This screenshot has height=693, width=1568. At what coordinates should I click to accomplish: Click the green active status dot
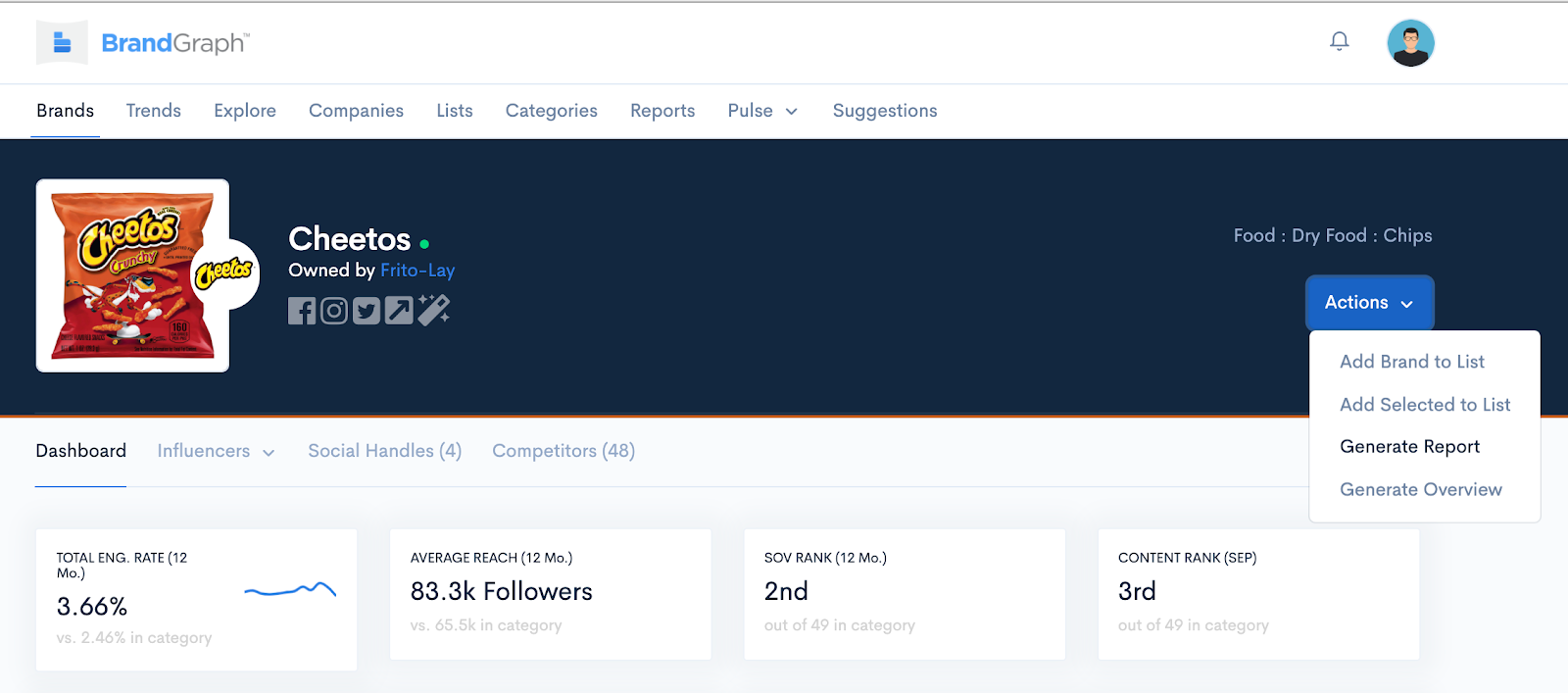[424, 243]
